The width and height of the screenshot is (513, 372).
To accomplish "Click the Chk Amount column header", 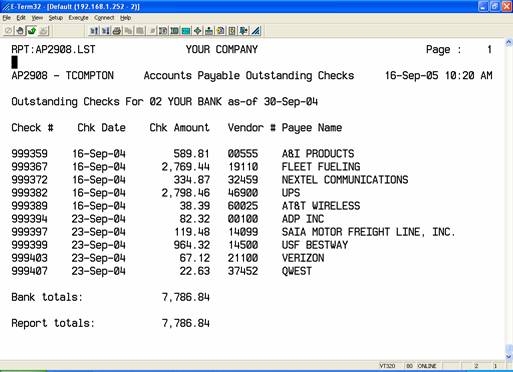I will [179, 128].
